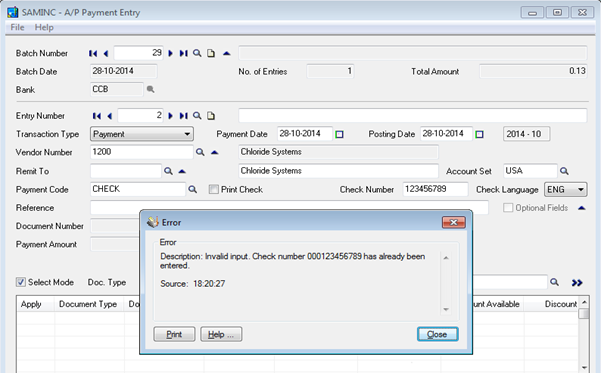The height and width of the screenshot is (373, 601).
Task: Click error source text 18:20:27
Action: [x=209, y=284]
